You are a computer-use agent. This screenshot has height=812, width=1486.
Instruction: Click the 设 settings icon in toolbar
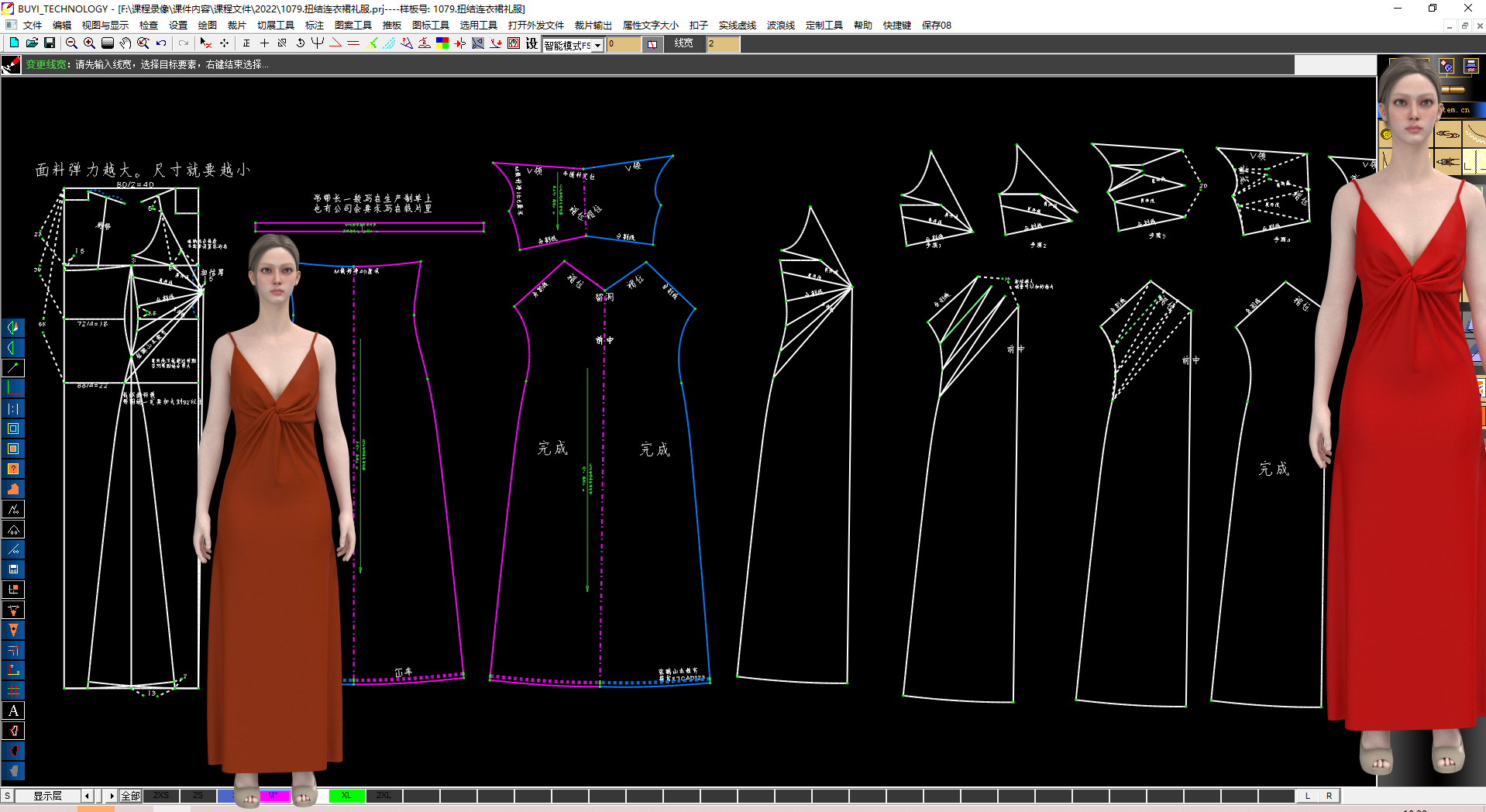pyautogui.click(x=531, y=43)
